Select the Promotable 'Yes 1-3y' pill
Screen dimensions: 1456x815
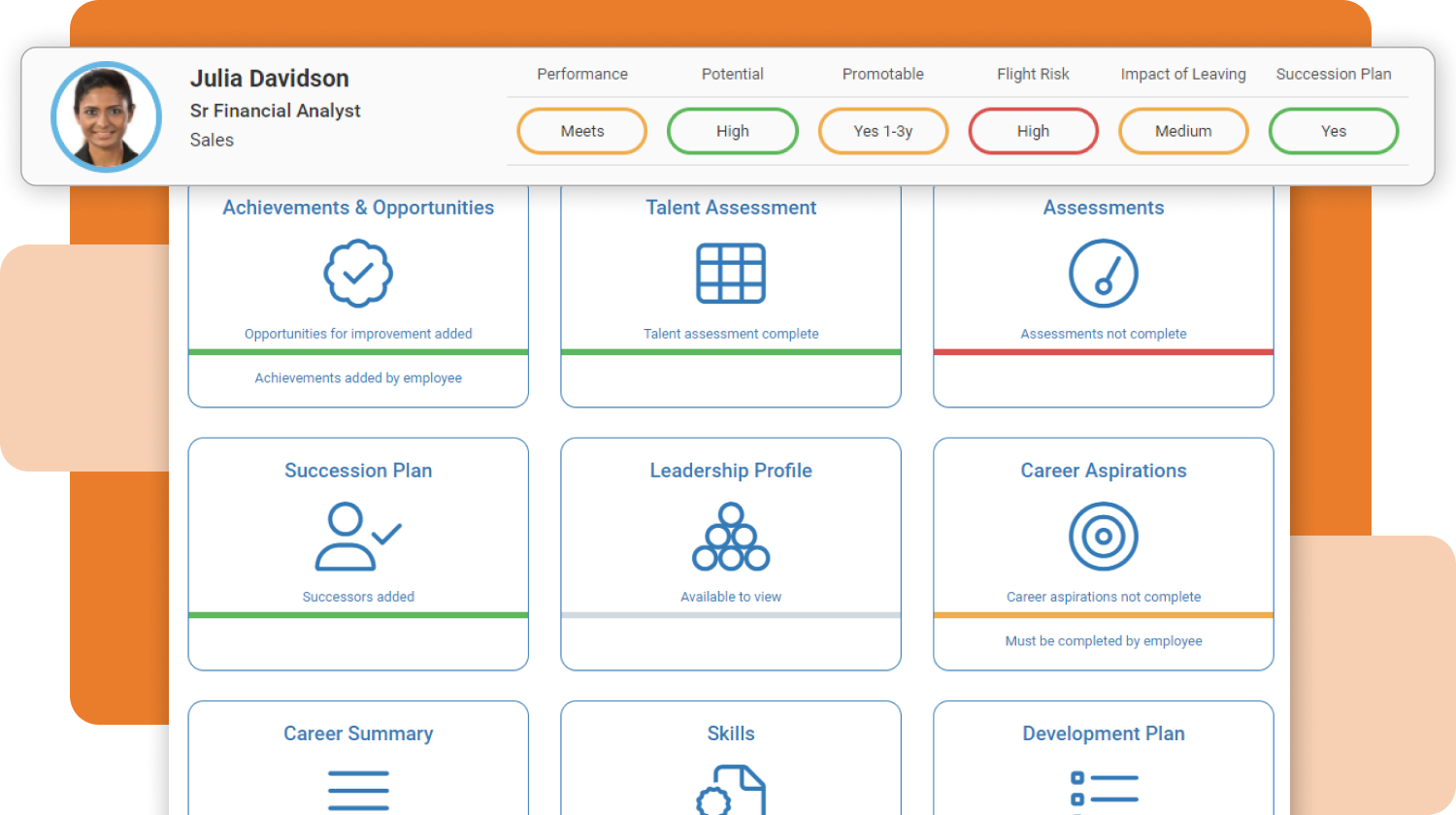[883, 131]
